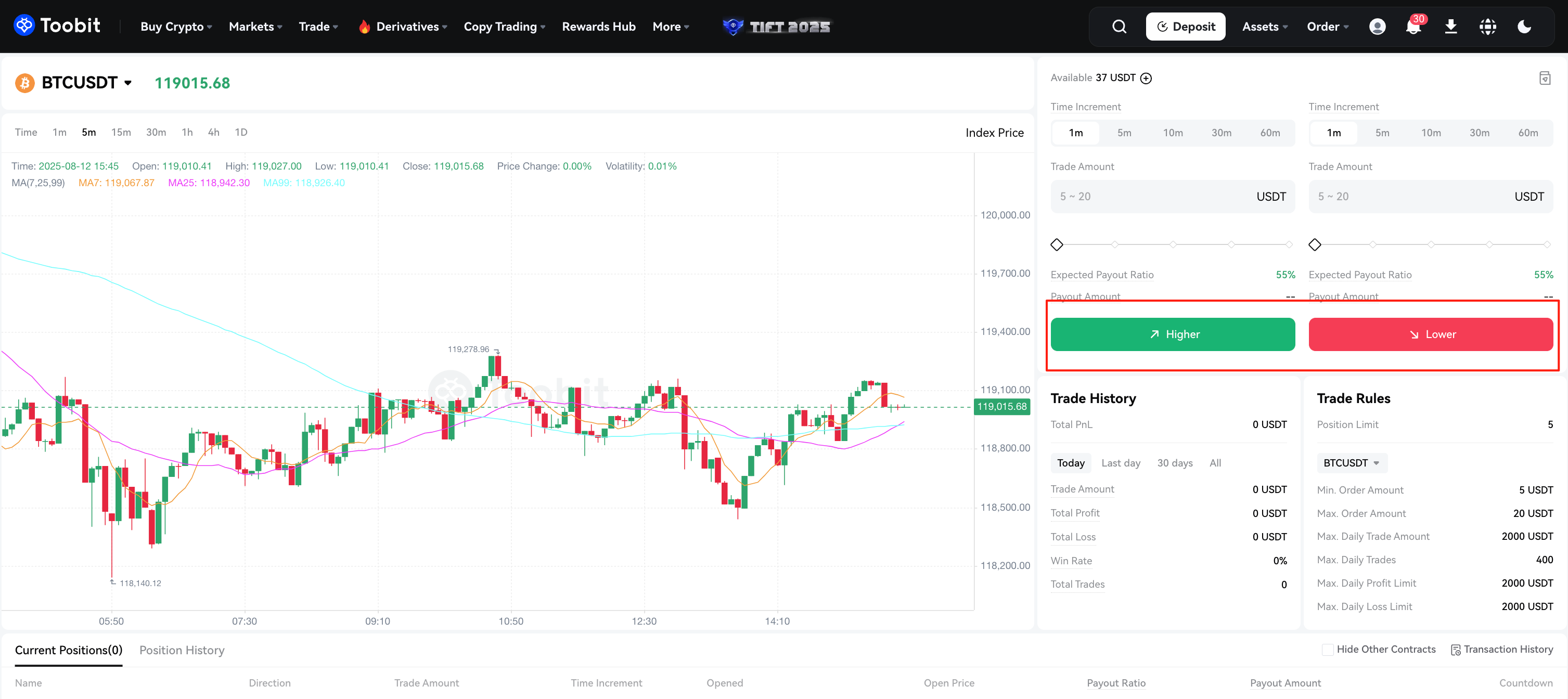Select 4h chart interval
This screenshot has width=1568, height=699.
point(213,132)
